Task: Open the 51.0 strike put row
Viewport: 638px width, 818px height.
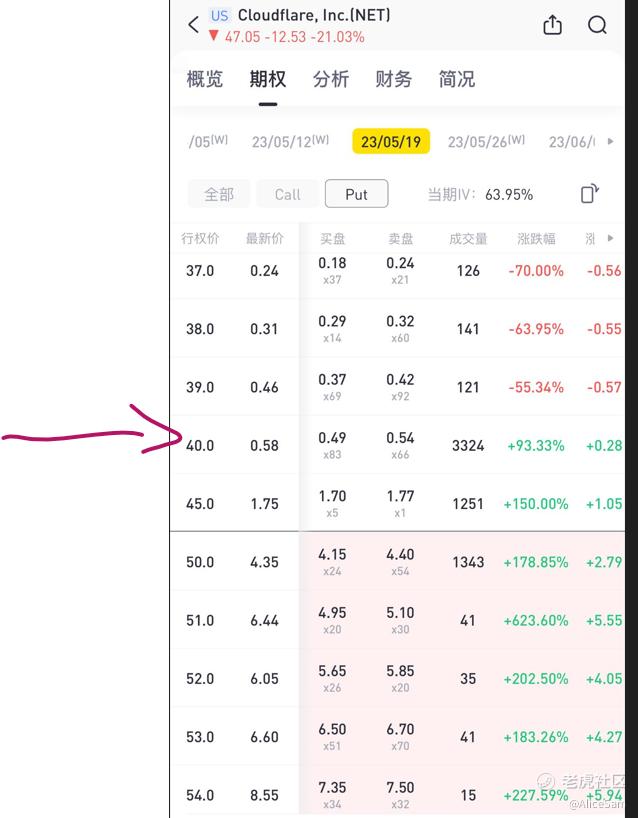Action: [397, 620]
